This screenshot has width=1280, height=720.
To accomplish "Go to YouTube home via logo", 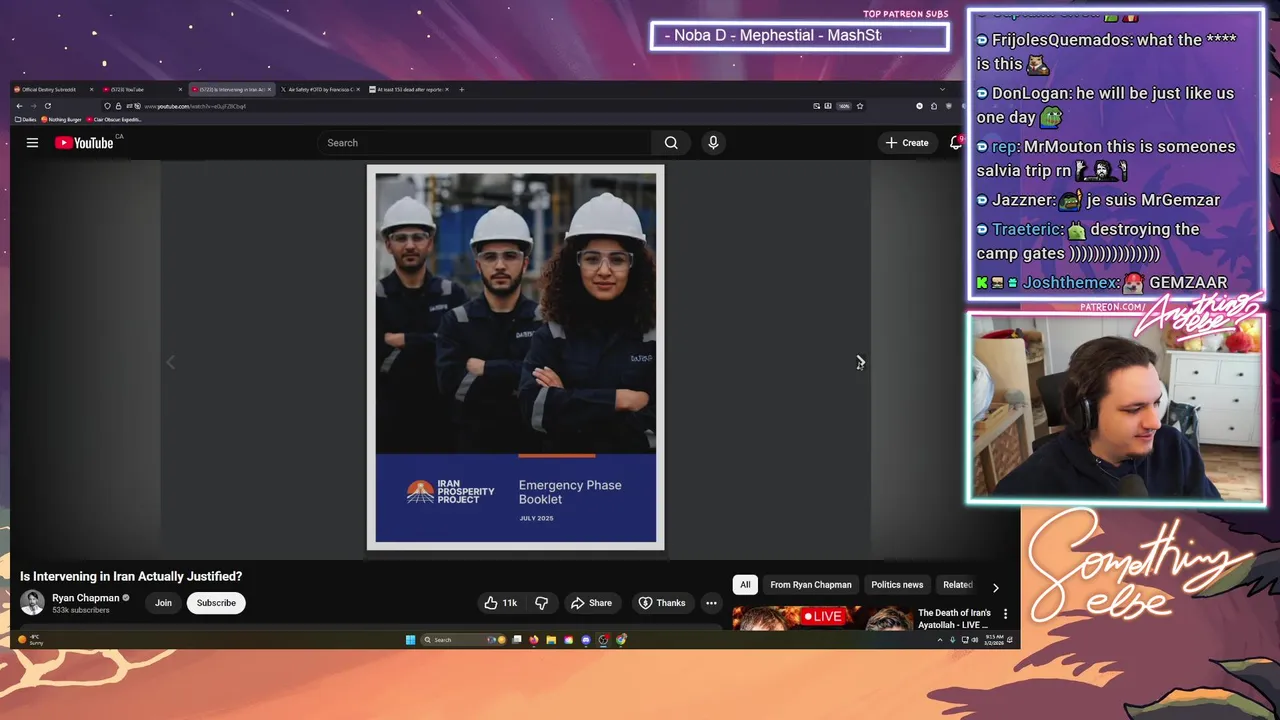I will pos(84,143).
